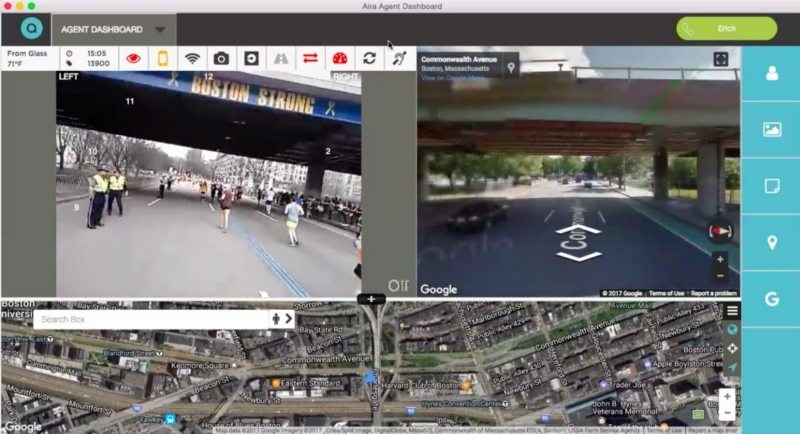
Task: Click the Uber ride icon in toolbar
Action: pos(251,59)
